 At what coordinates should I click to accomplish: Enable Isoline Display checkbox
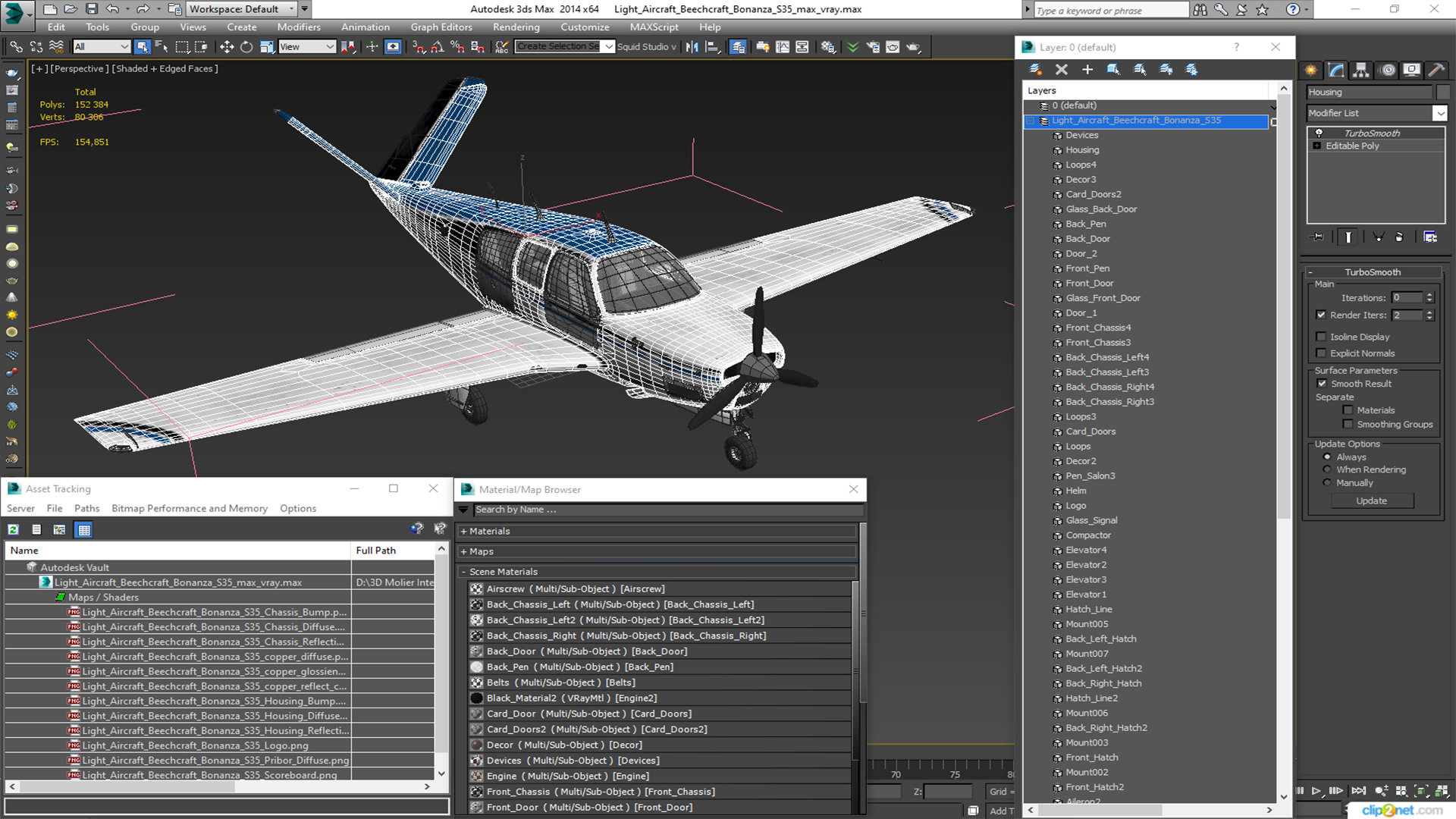point(1321,337)
